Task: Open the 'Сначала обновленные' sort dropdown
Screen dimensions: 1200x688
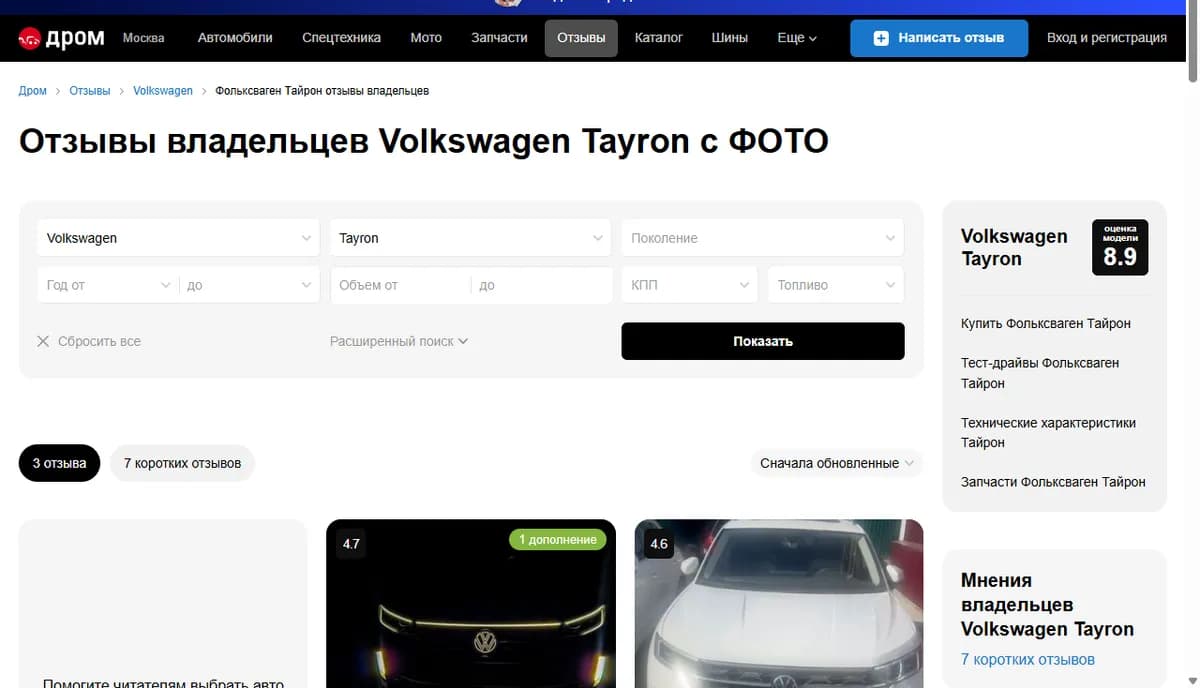Action: pos(837,463)
